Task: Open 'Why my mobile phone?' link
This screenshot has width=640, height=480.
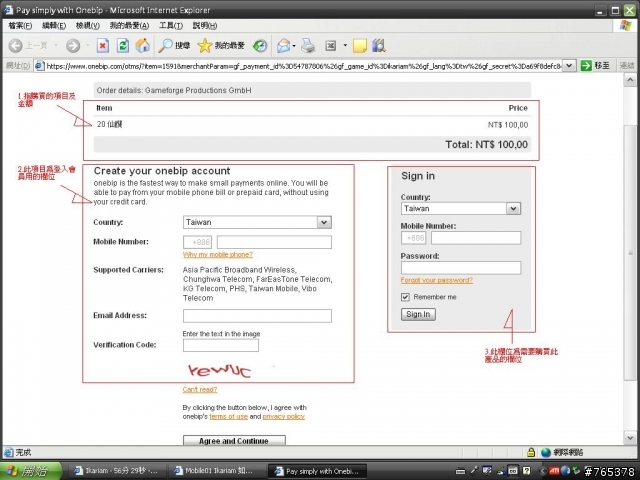Action: 218,255
